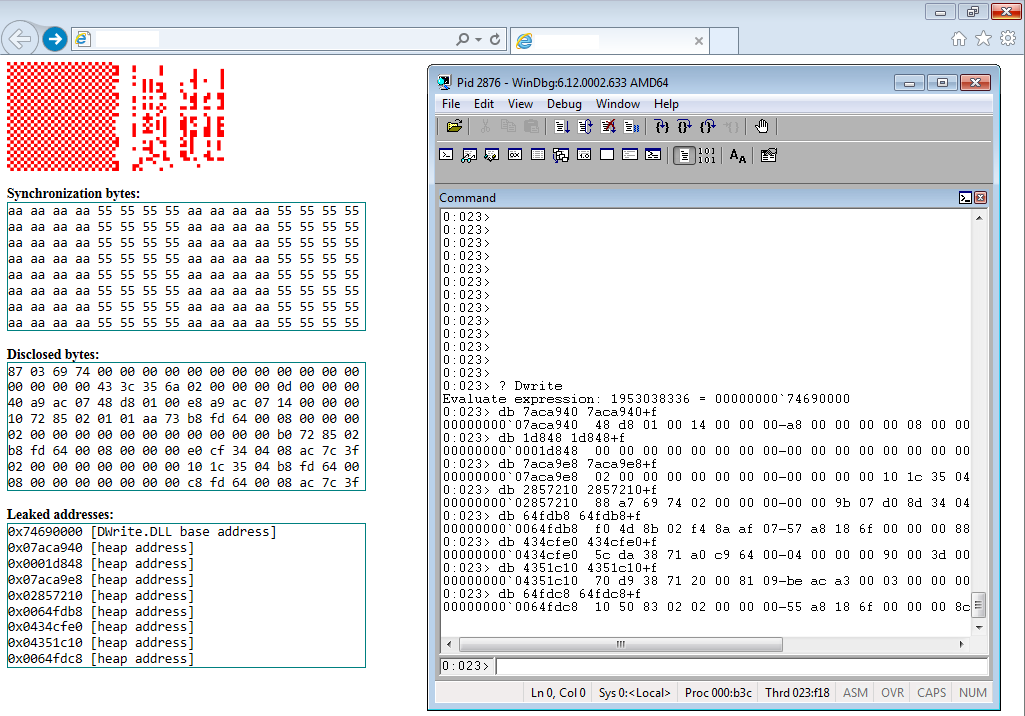Open the Watch window with the glasses icon
1025x716 pixels.
[469, 155]
